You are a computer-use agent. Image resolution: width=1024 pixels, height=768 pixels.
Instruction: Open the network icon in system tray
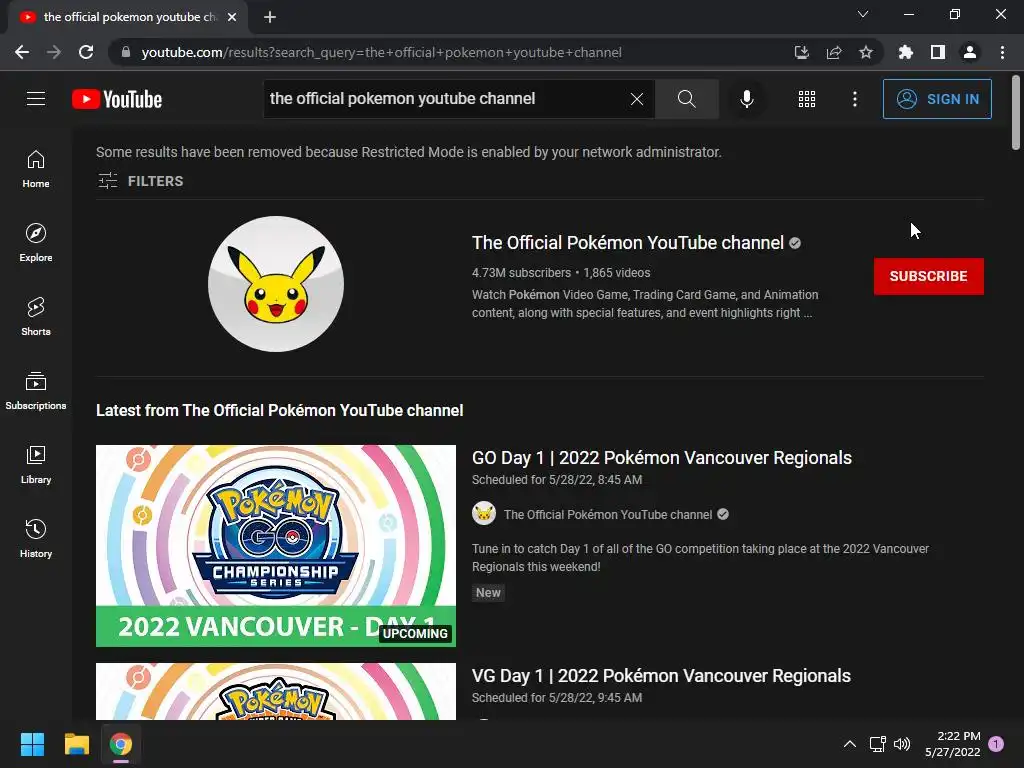click(x=877, y=744)
